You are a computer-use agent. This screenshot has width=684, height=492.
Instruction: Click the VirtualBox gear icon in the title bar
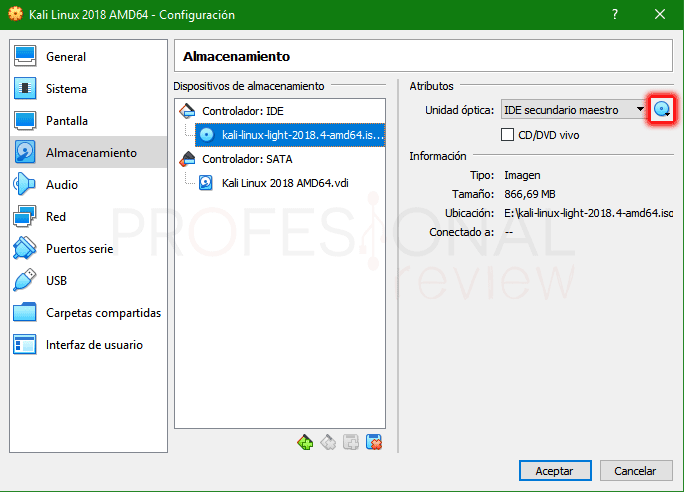click(15, 14)
